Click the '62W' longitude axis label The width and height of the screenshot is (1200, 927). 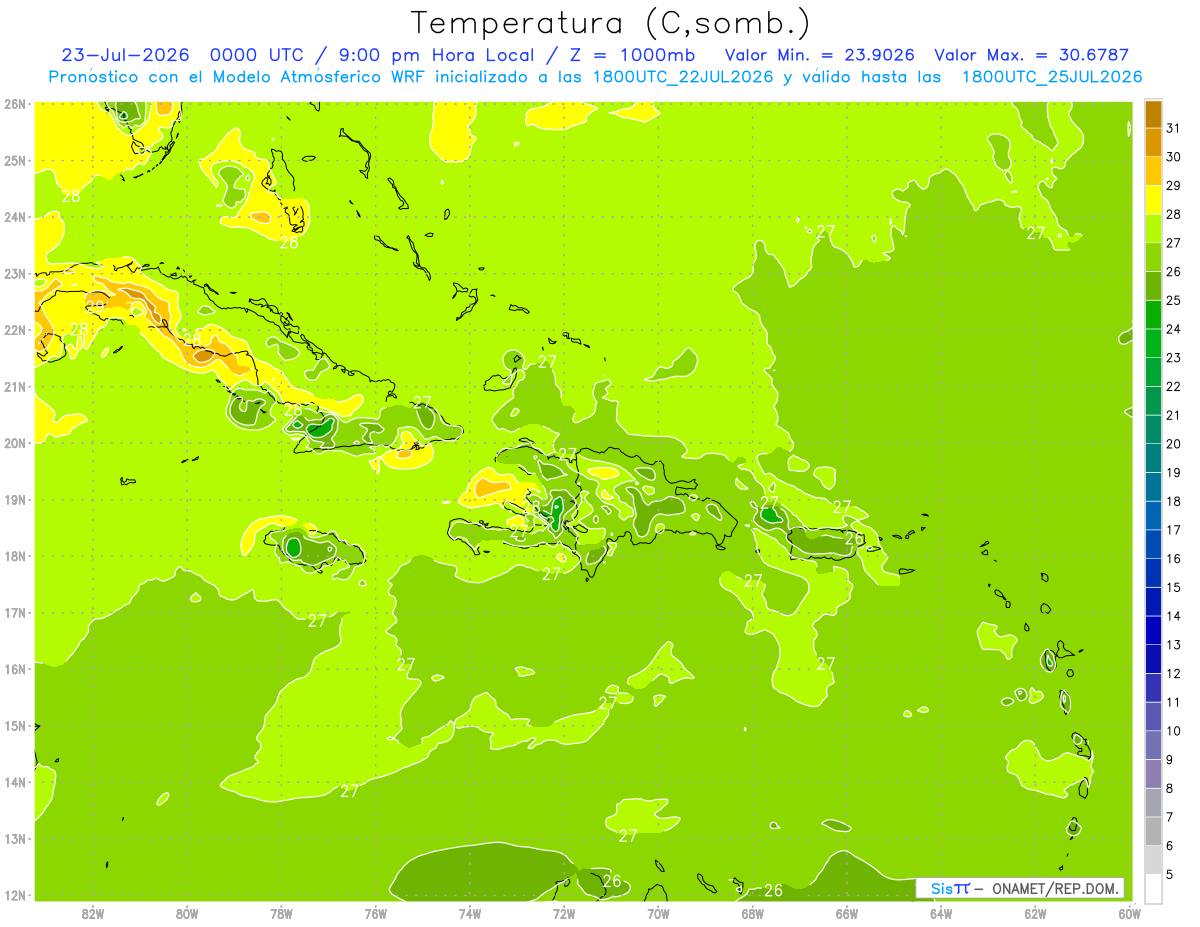[1036, 913]
